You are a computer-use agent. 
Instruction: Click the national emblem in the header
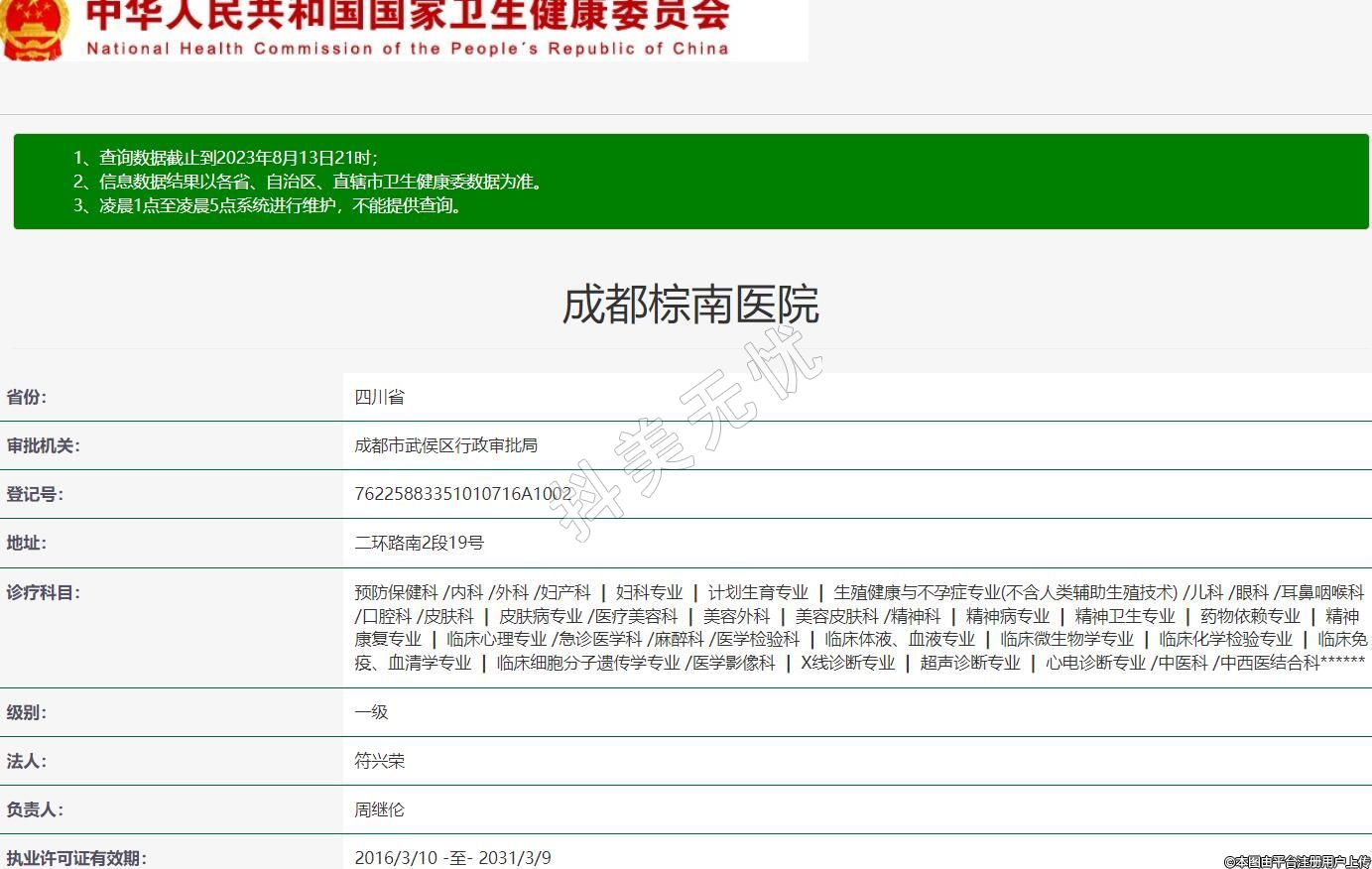[x=36, y=28]
